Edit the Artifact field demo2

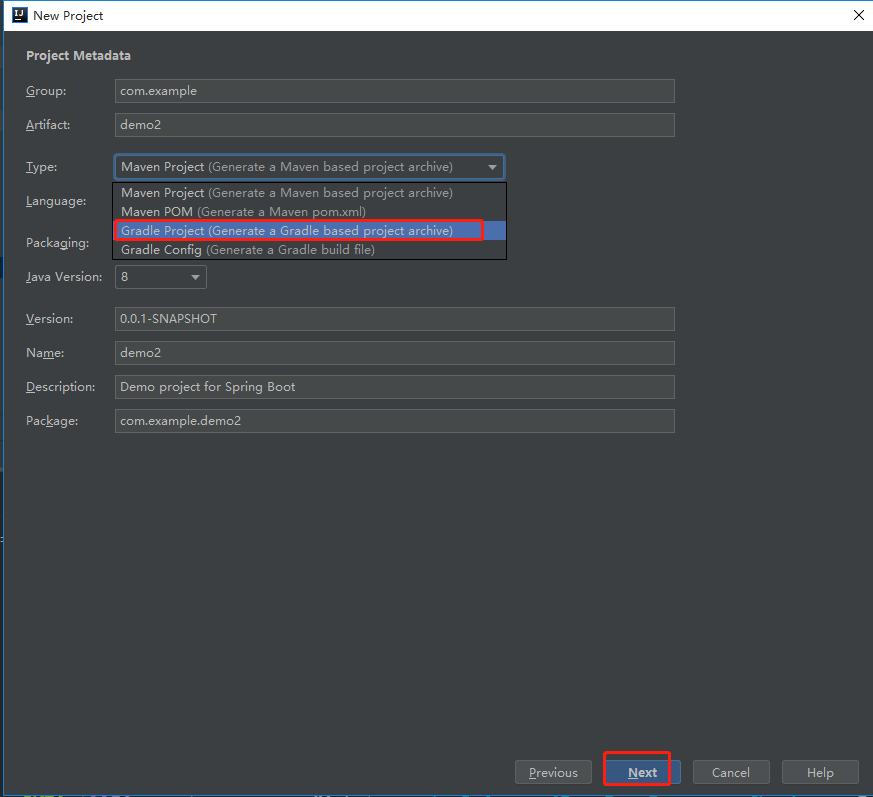[395, 125]
